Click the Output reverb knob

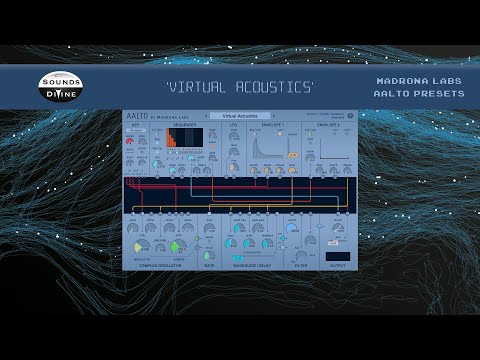point(338,228)
